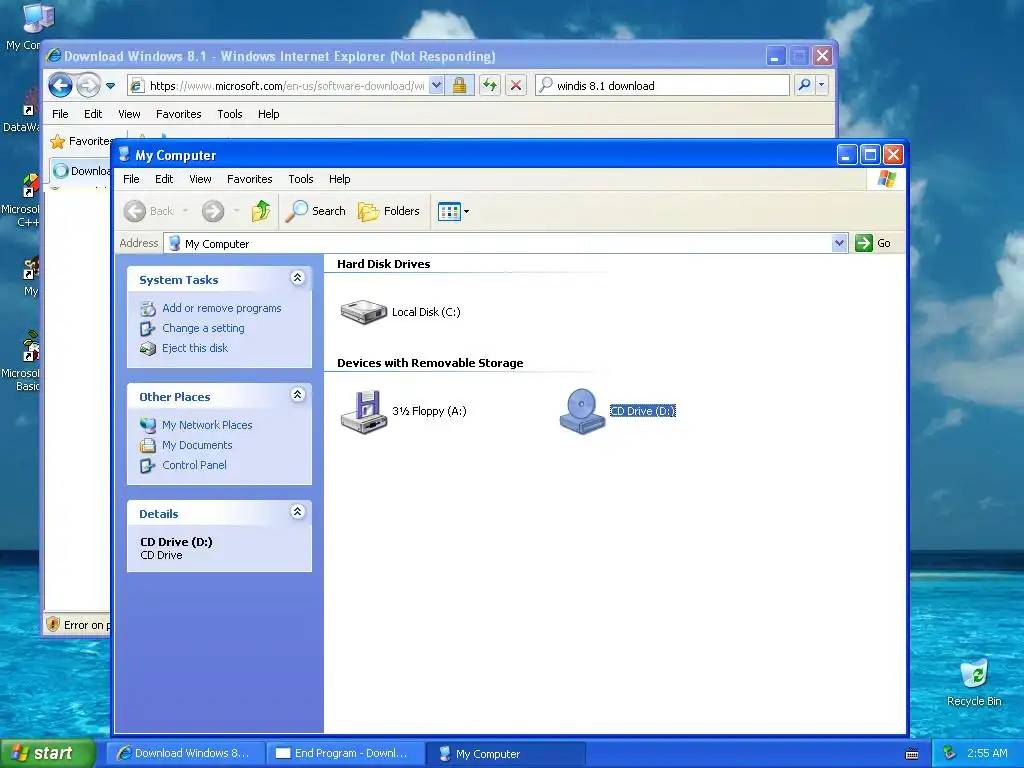1024x768 pixels.
Task: Click the system tray network icon
Action: [x=950, y=753]
